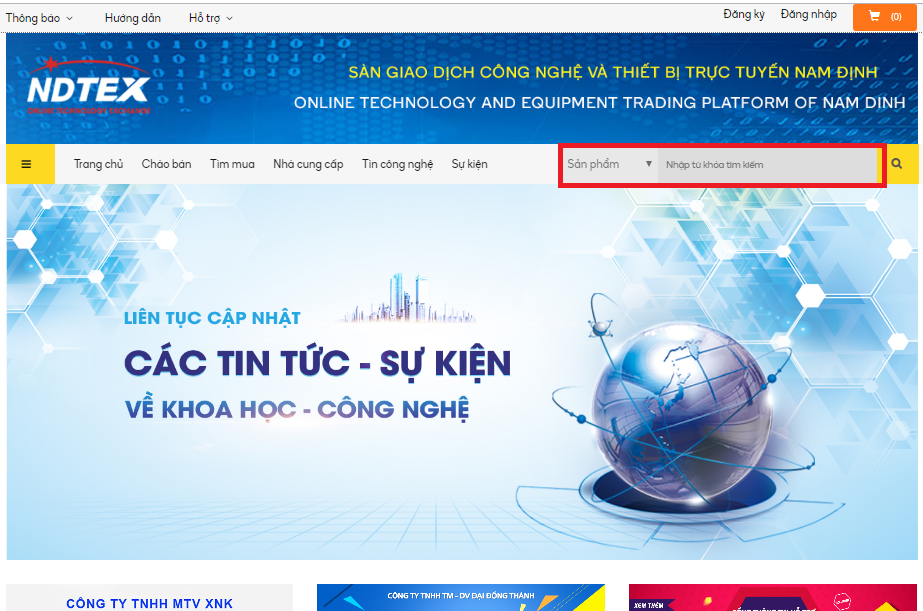Go to Trang chủ
923x611 pixels.
(x=98, y=164)
